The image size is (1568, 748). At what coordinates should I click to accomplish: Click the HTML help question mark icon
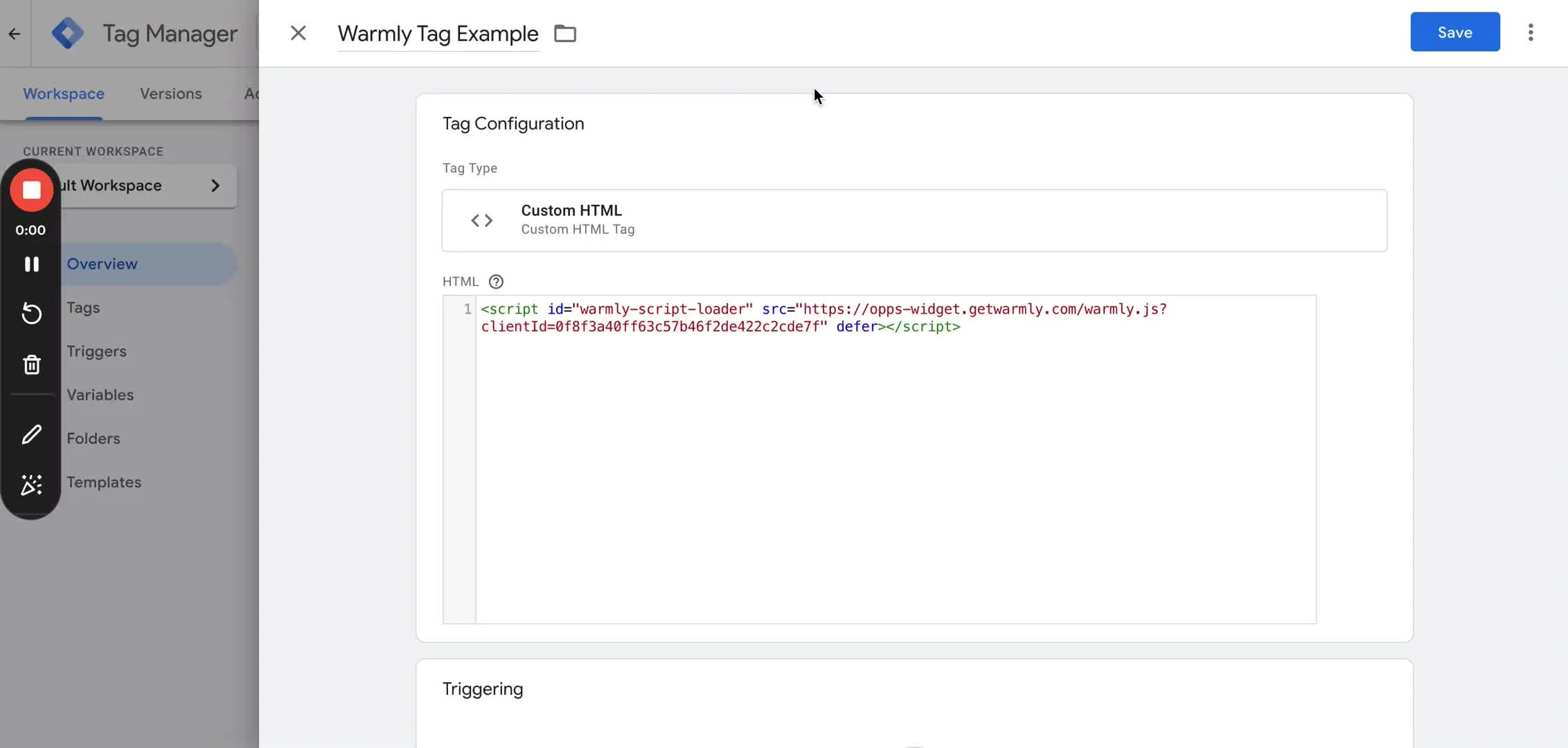(x=496, y=281)
